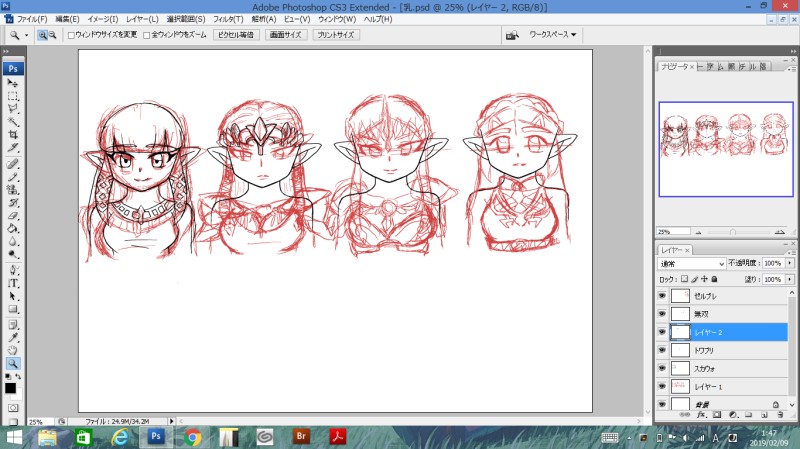
Task: Click the Go to Bridge icon
Action: tap(512, 35)
